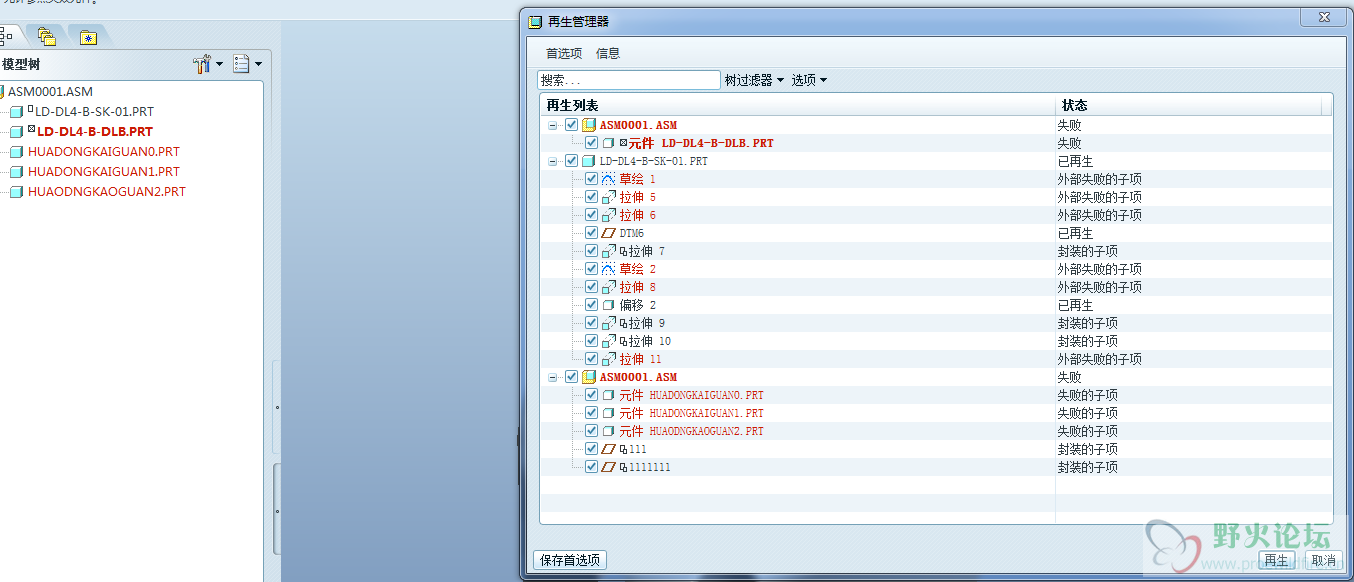
Task: Open the 树过滤器 dropdown
Action: click(x=754, y=80)
